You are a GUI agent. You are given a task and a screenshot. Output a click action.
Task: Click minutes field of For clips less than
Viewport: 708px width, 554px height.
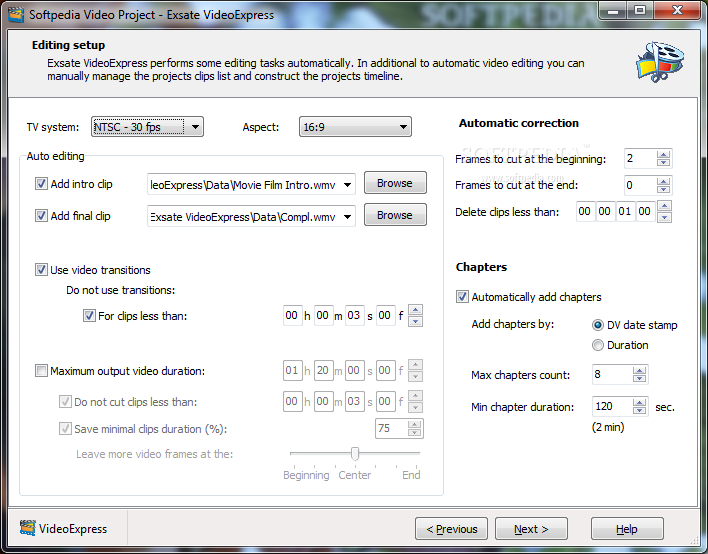pos(323,315)
